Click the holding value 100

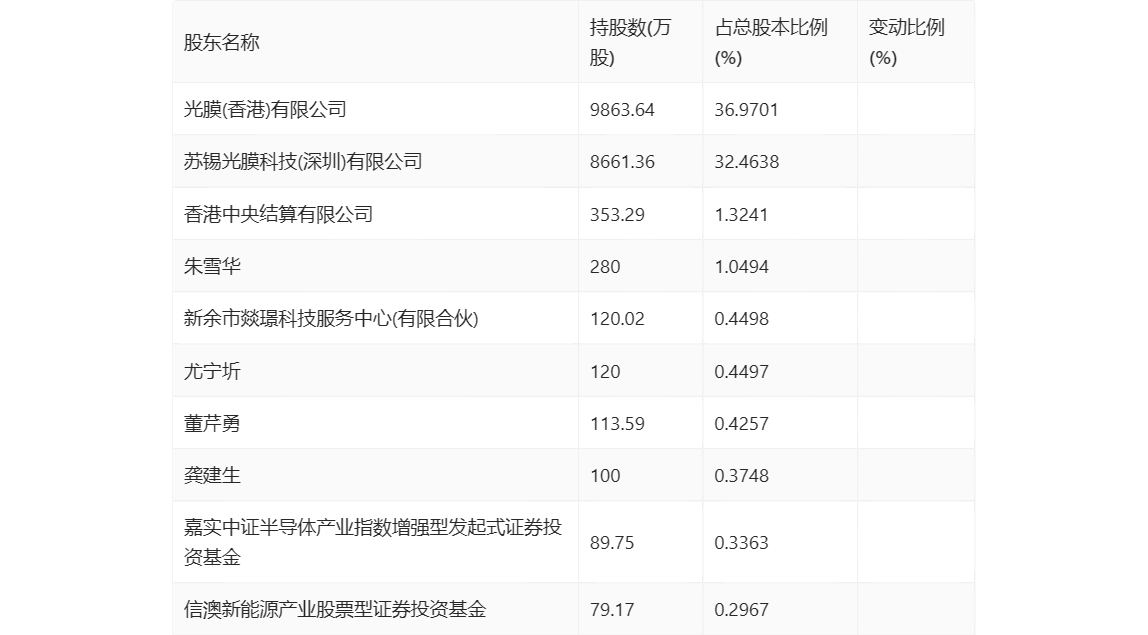pos(605,475)
